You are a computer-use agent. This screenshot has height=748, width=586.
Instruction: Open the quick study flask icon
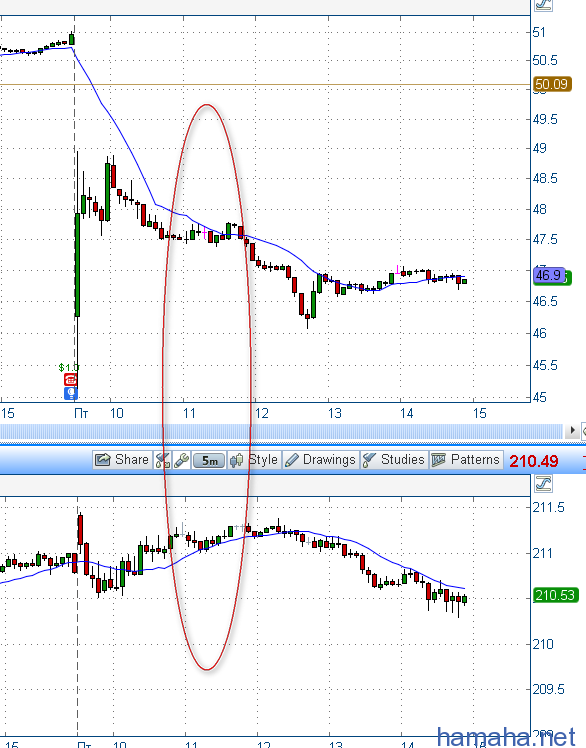(x=163, y=460)
